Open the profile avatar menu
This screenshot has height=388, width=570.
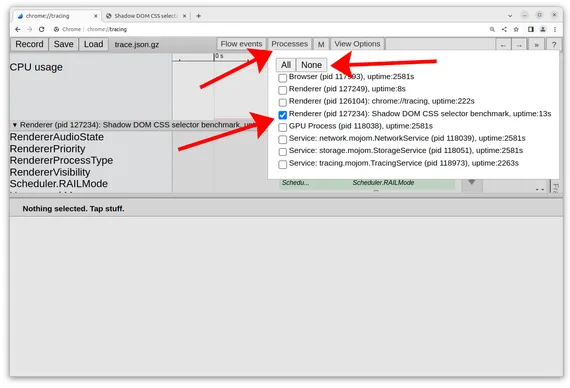coord(543,29)
